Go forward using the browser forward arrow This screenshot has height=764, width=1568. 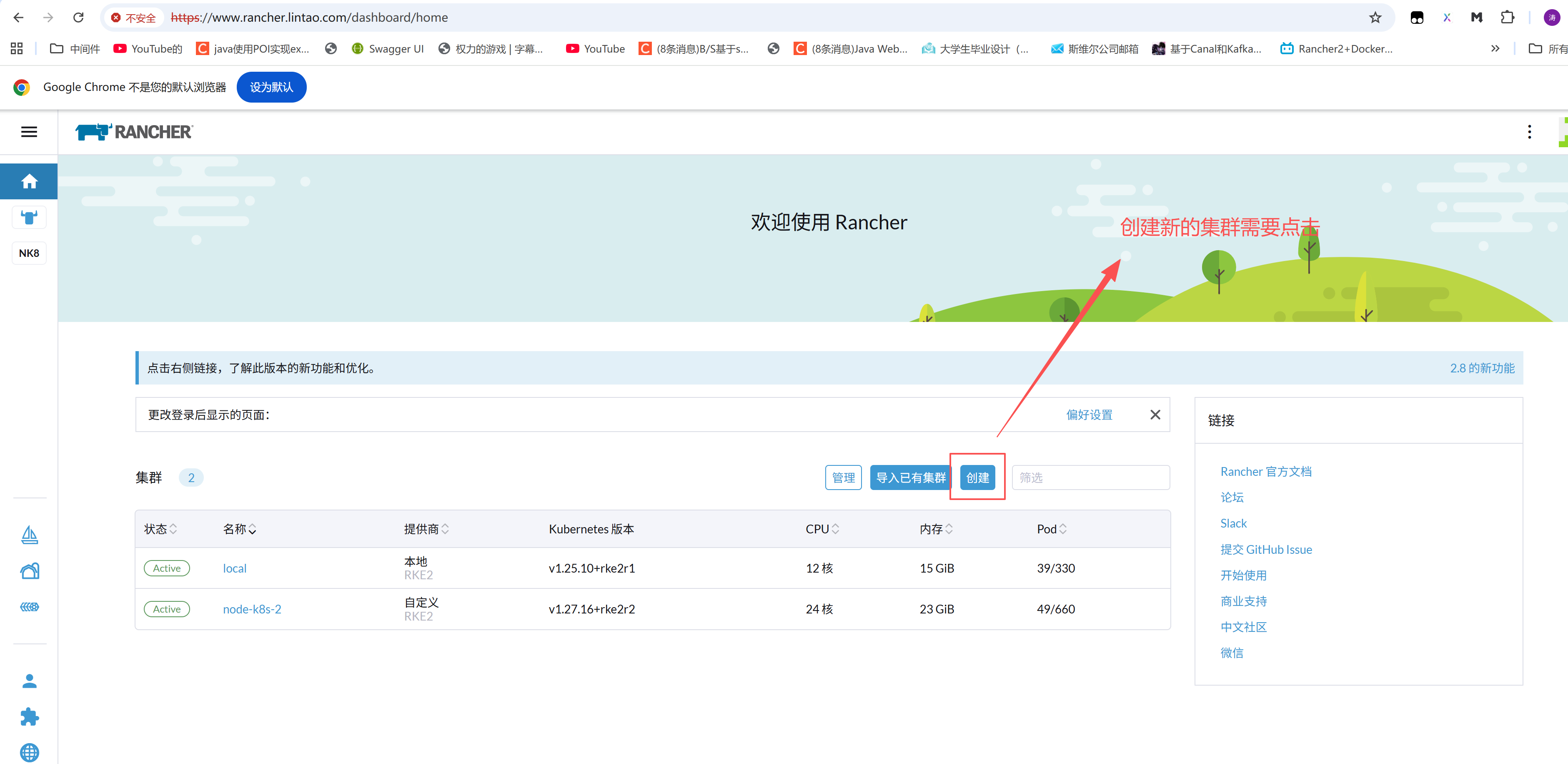(48, 17)
